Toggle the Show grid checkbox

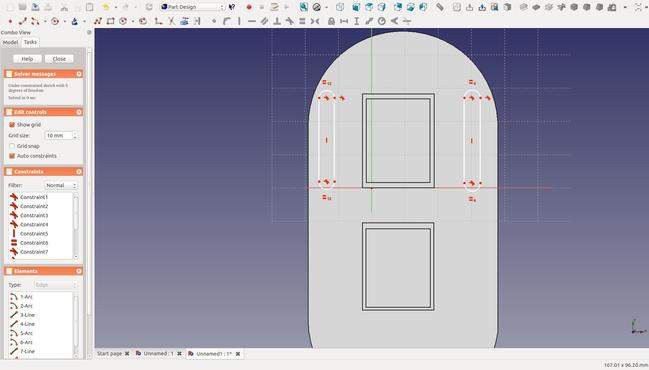tap(12, 125)
